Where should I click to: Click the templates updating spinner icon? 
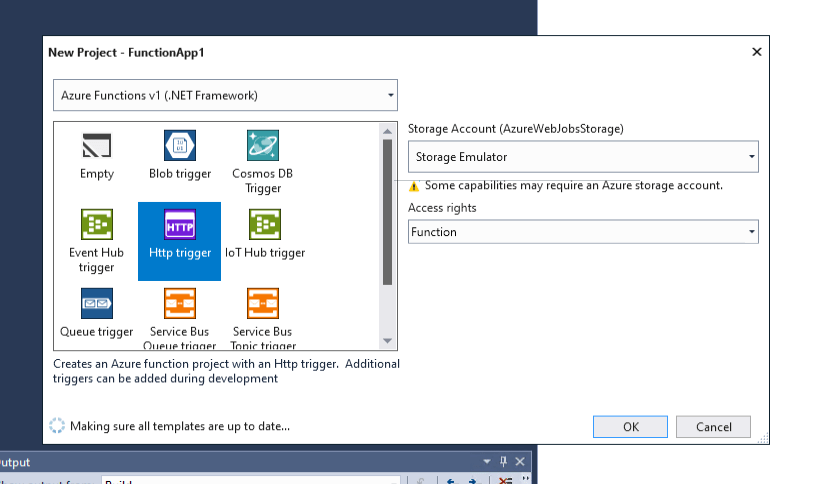57,425
